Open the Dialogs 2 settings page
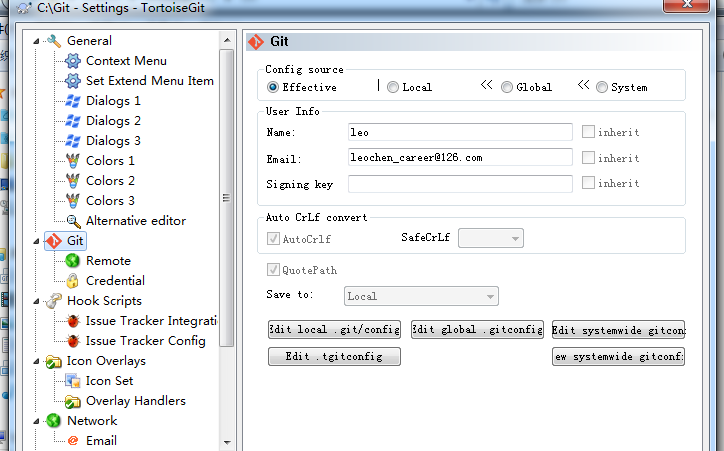This screenshot has width=724, height=451. tap(113, 121)
